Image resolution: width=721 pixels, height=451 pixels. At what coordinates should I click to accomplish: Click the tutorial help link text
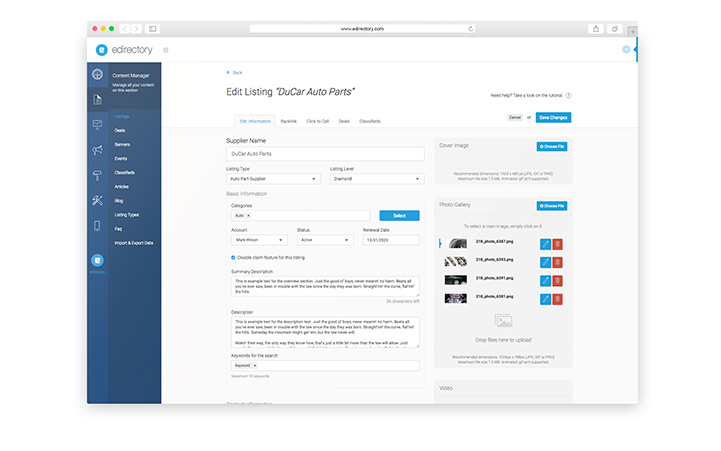coord(526,96)
